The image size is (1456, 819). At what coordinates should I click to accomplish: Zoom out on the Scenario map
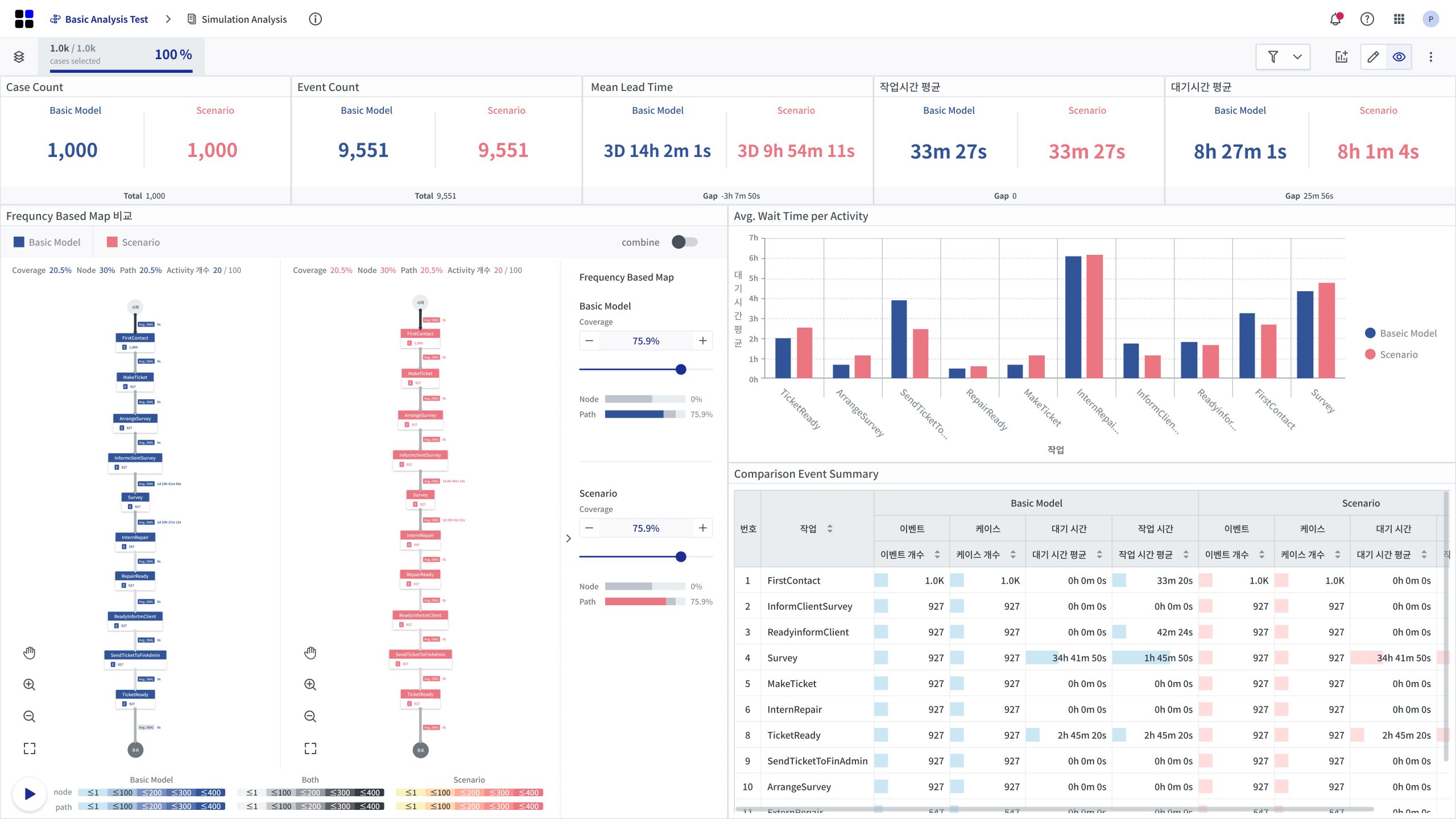(x=310, y=716)
